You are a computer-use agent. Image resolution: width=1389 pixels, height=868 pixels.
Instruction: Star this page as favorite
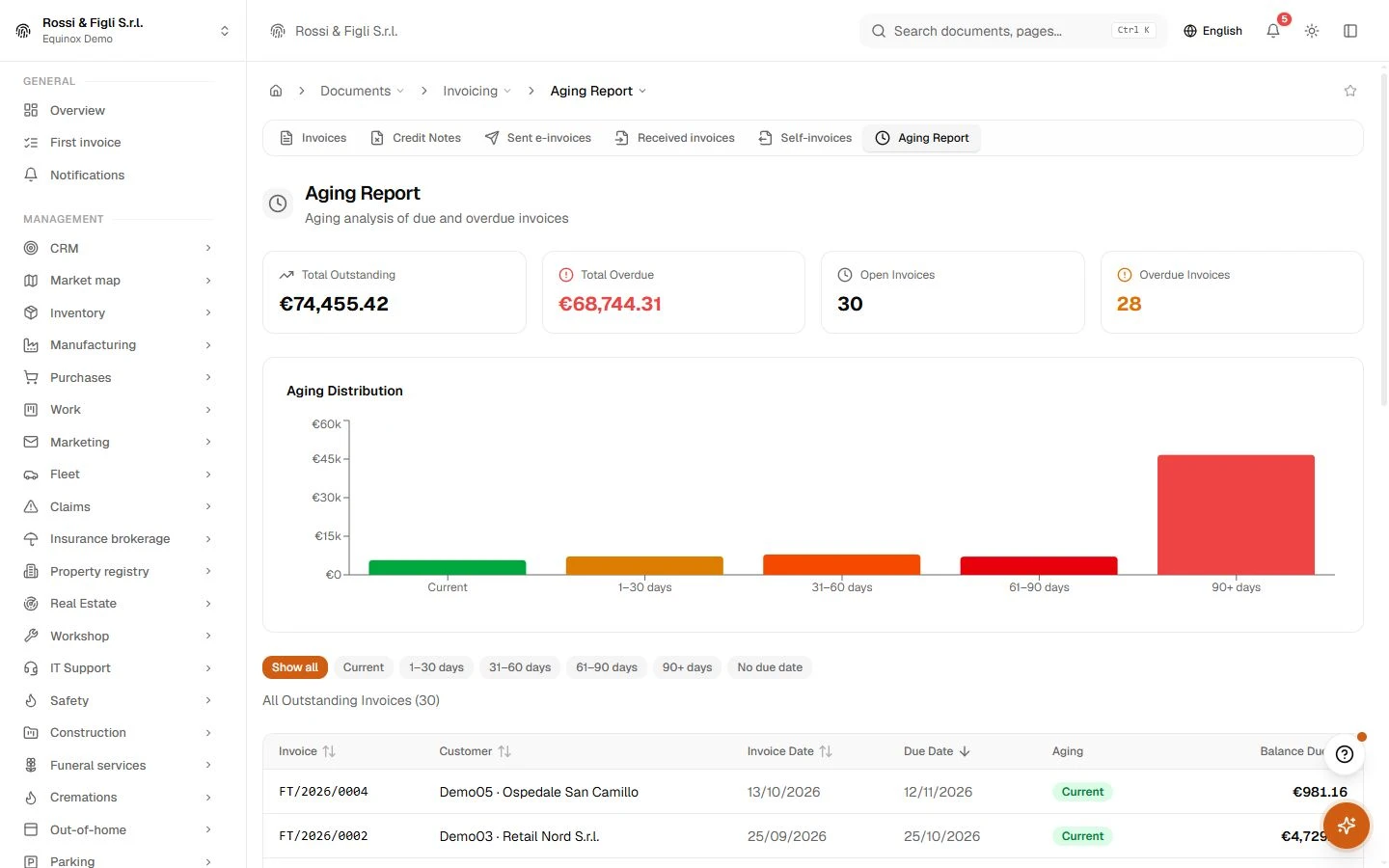point(1350,91)
